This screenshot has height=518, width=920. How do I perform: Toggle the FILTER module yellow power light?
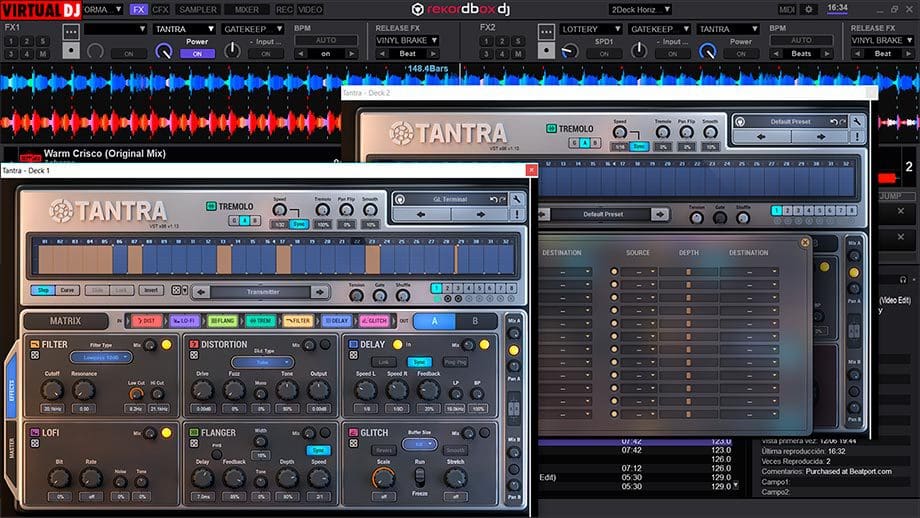[x=167, y=345]
